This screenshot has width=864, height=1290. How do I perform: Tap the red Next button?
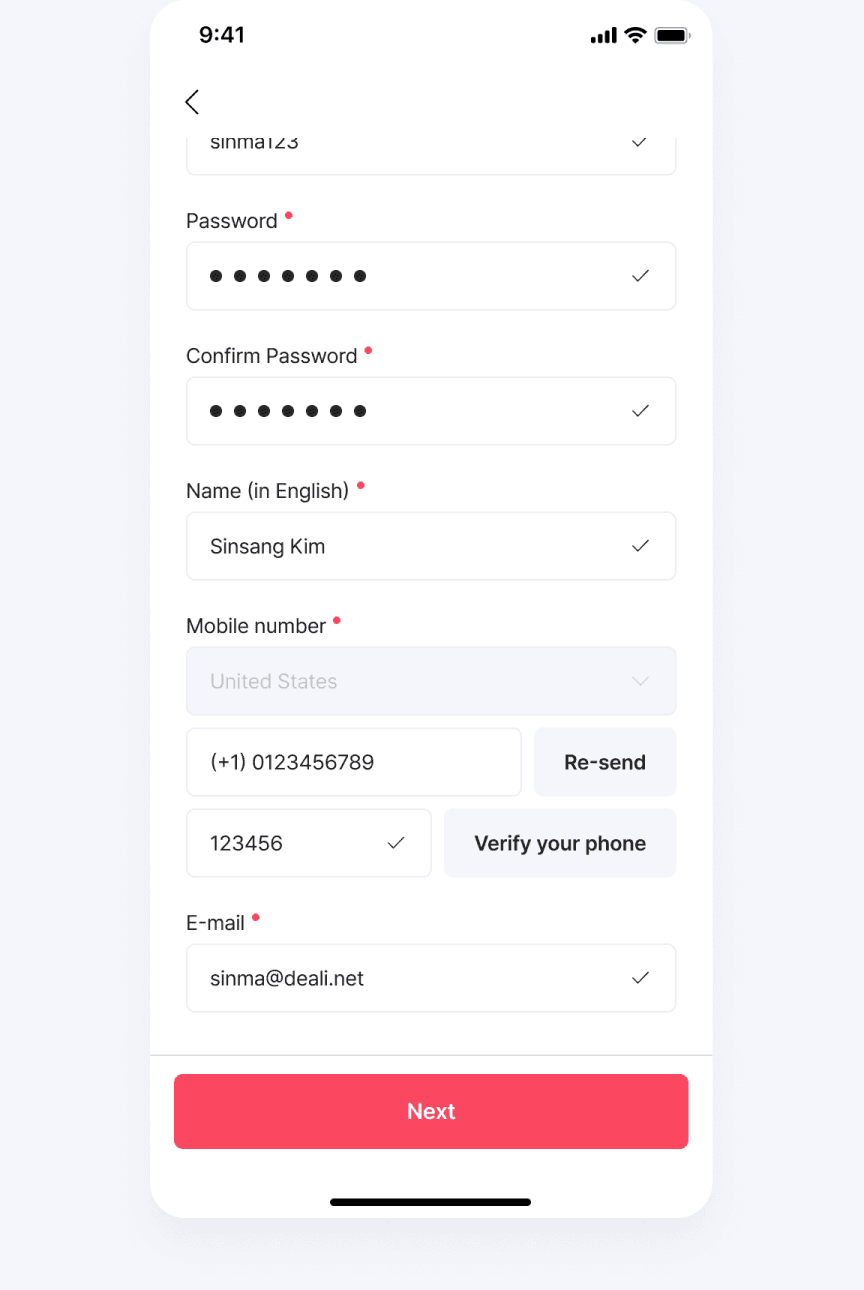coord(431,1111)
